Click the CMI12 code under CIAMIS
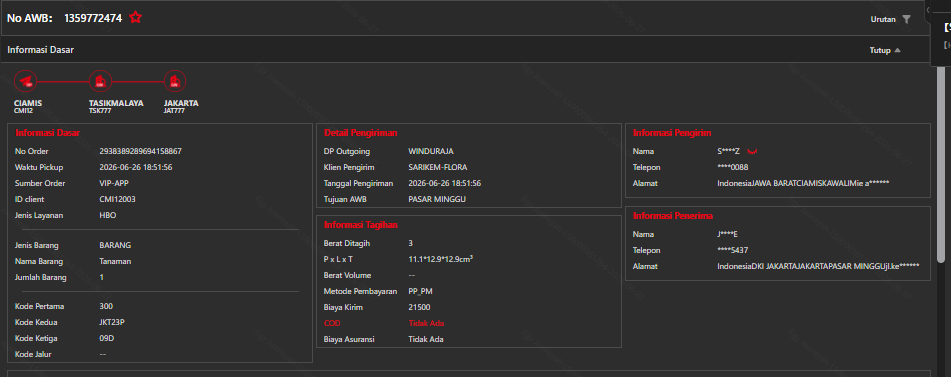This screenshot has height=377, width=951. [22, 111]
